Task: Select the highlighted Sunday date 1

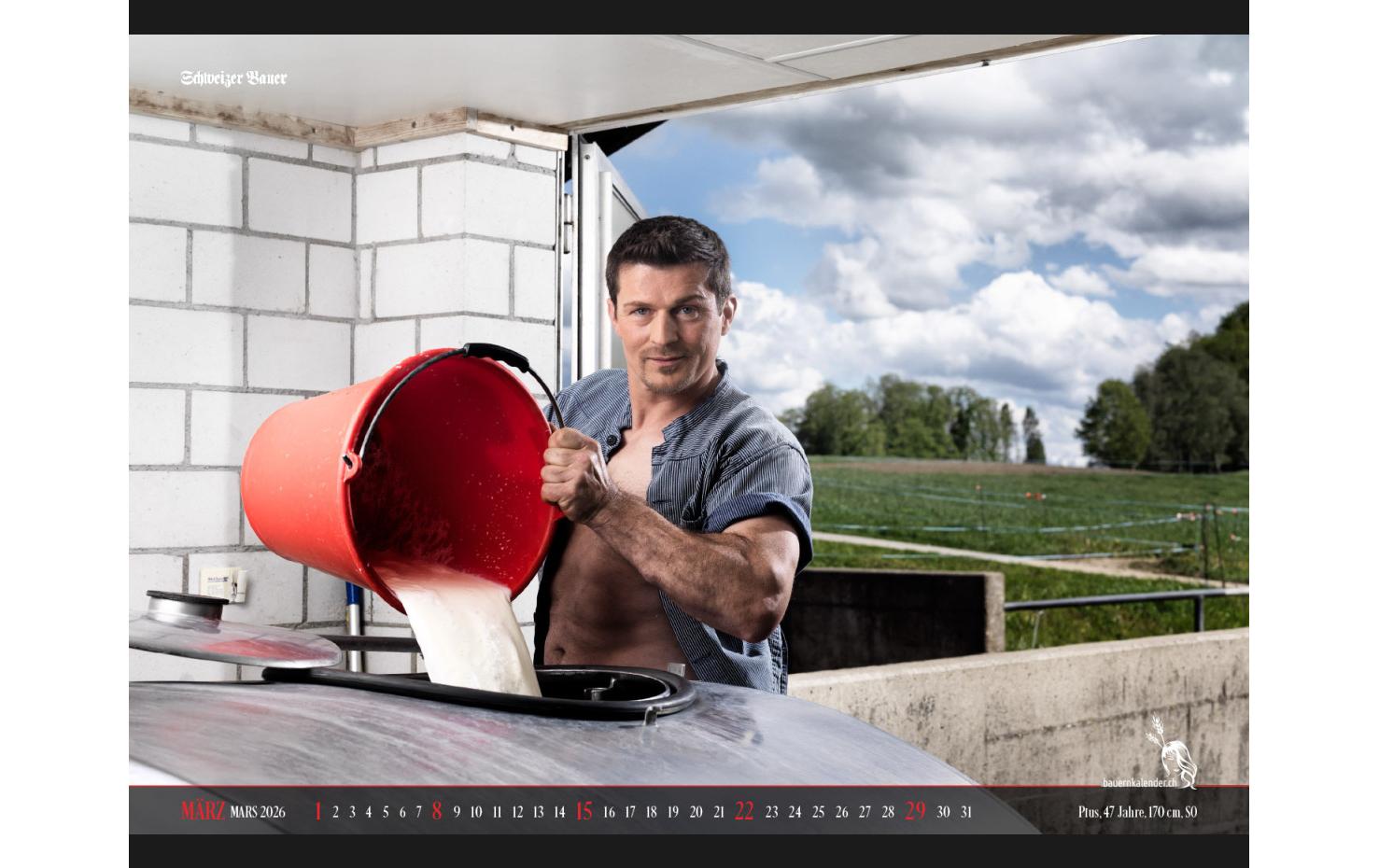Action: (x=317, y=811)
